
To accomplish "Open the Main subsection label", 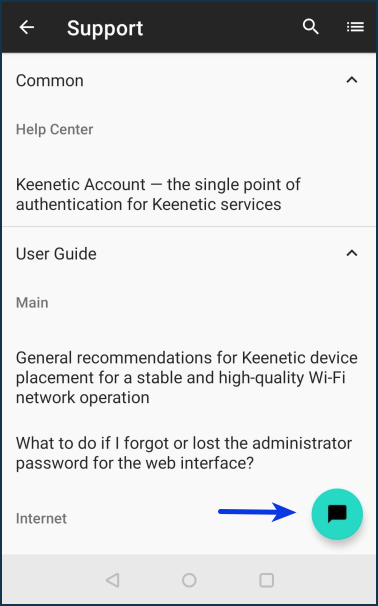I will point(32,303).
